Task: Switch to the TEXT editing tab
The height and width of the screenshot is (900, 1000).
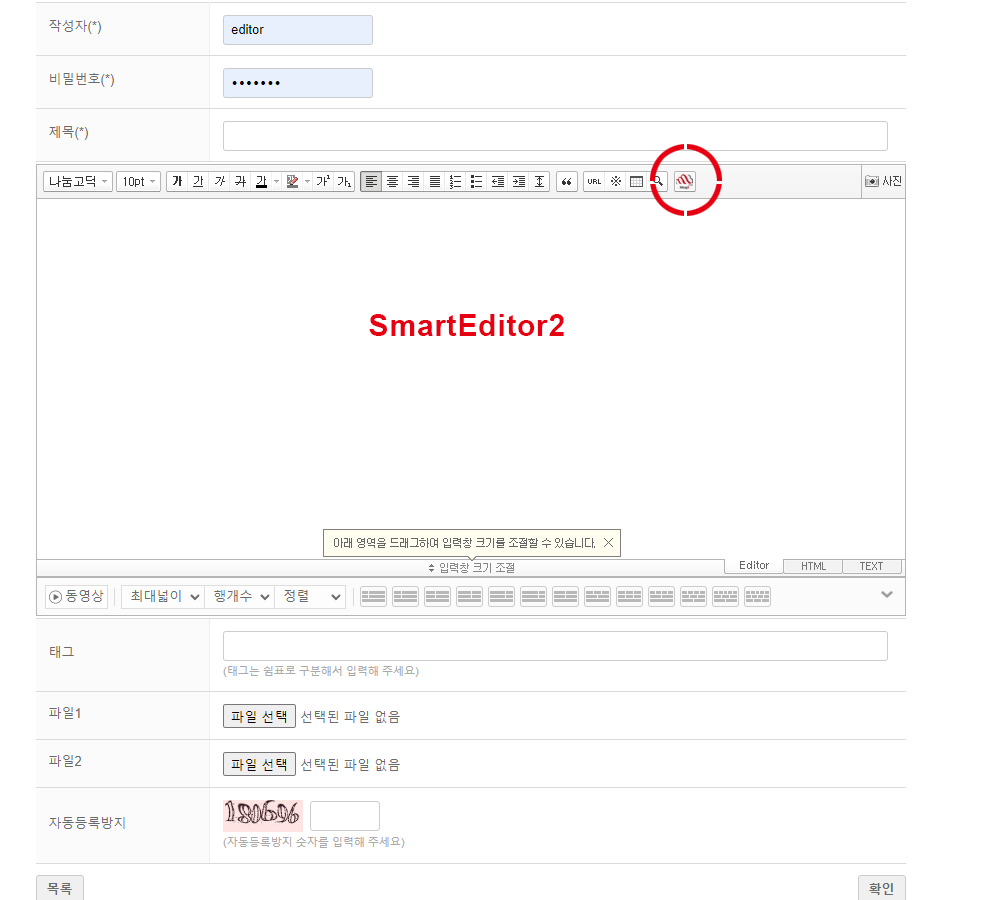Action: tap(872, 566)
